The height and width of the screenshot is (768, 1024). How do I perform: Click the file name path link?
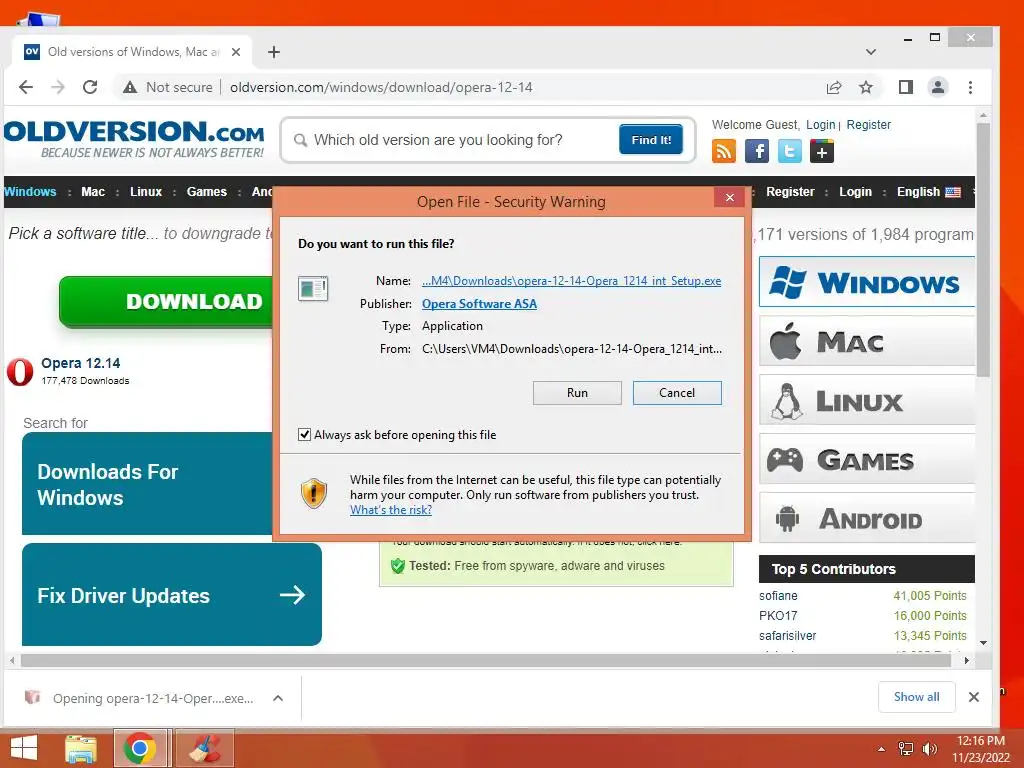coord(571,281)
